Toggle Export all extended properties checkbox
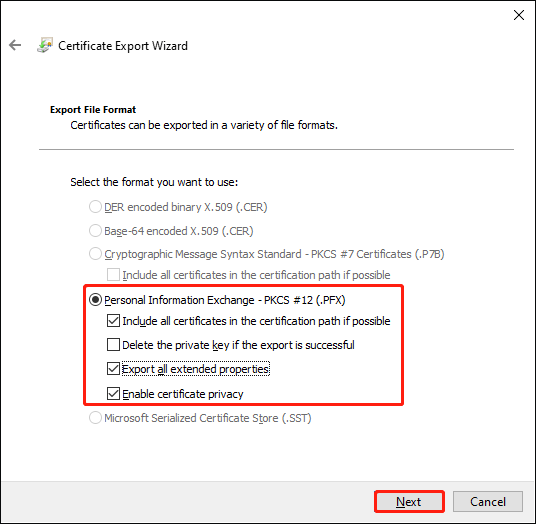The image size is (536, 524). (113, 369)
